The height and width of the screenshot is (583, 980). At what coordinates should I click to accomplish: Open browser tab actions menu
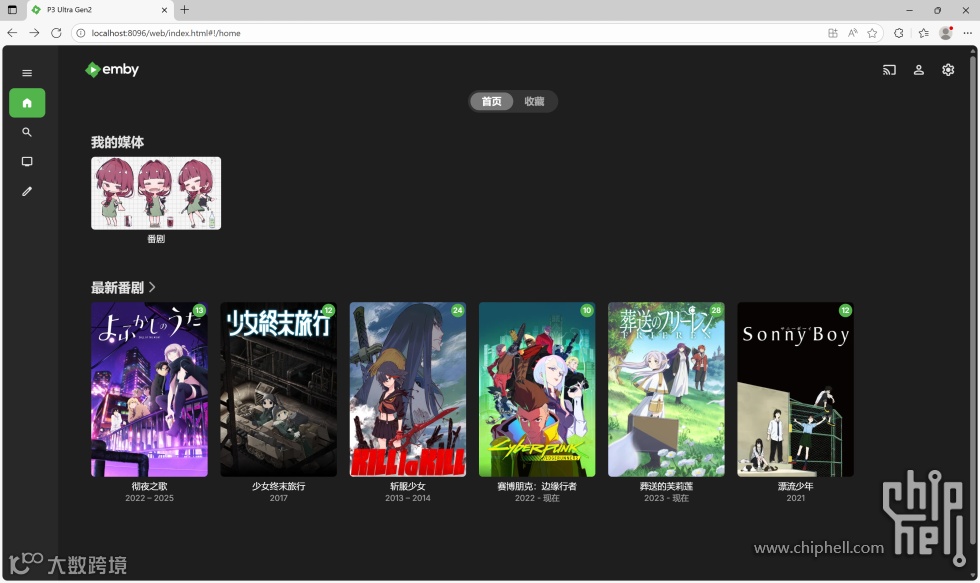(12, 10)
